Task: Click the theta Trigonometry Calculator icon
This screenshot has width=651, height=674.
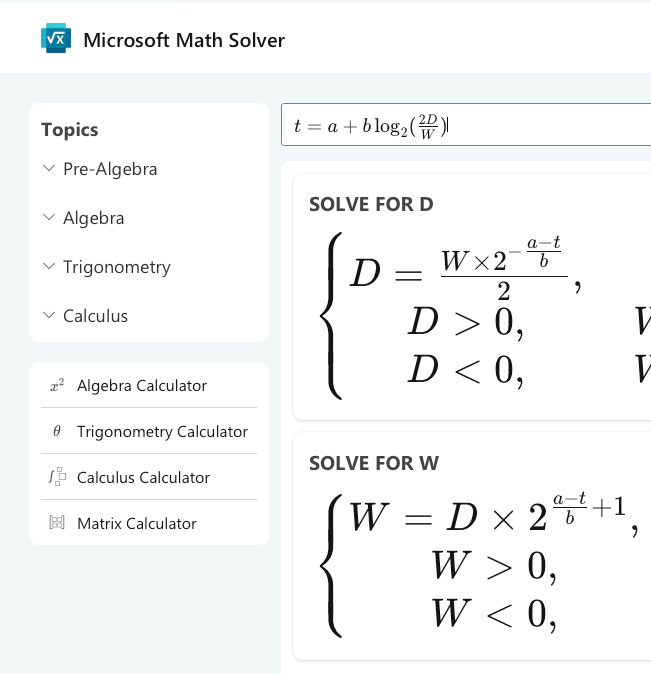Action: click(x=57, y=431)
